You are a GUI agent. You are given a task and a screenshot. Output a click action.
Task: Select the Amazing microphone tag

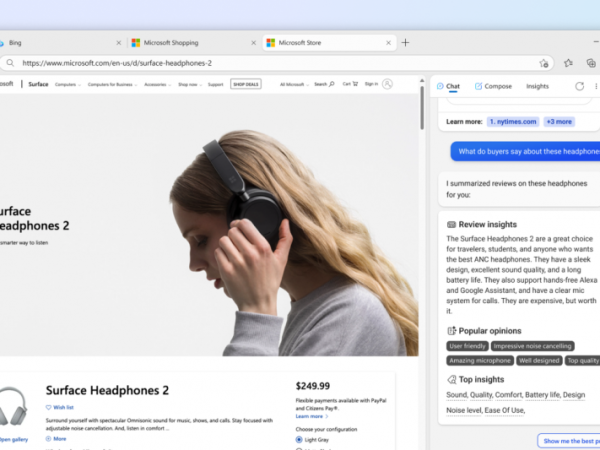(x=480, y=360)
